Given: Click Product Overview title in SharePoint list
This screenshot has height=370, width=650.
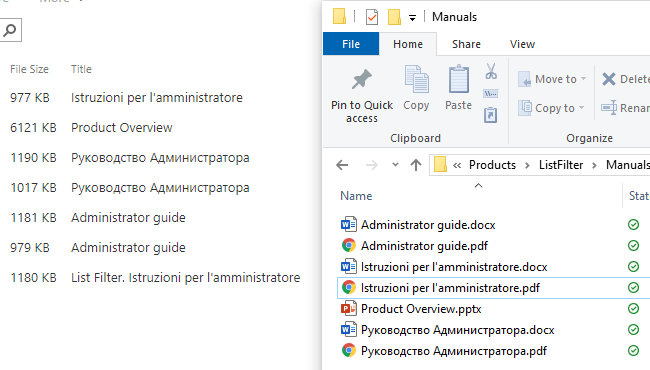Looking at the screenshot, I should click(121, 128).
